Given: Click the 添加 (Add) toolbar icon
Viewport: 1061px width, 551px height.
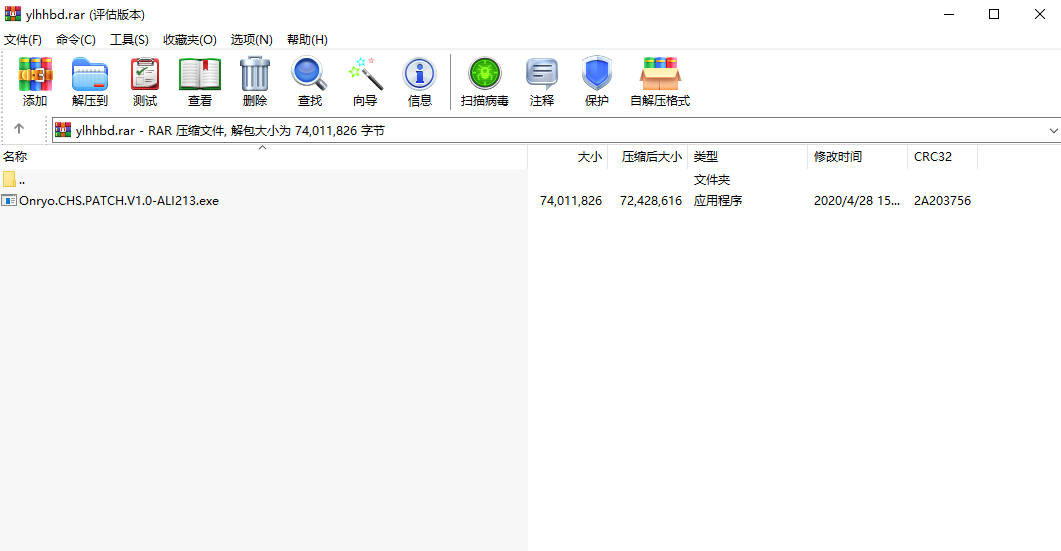Looking at the screenshot, I should point(35,74).
